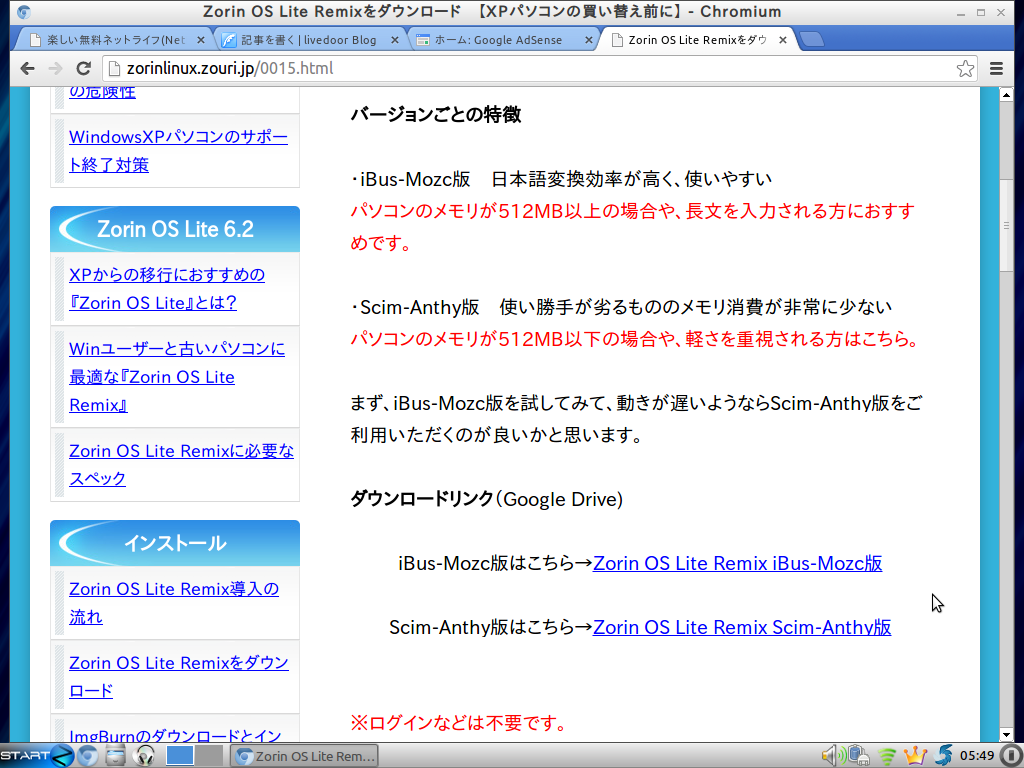Close the Google AdSense tab
The width and height of the screenshot is (1024, 768).
[588, 40]
